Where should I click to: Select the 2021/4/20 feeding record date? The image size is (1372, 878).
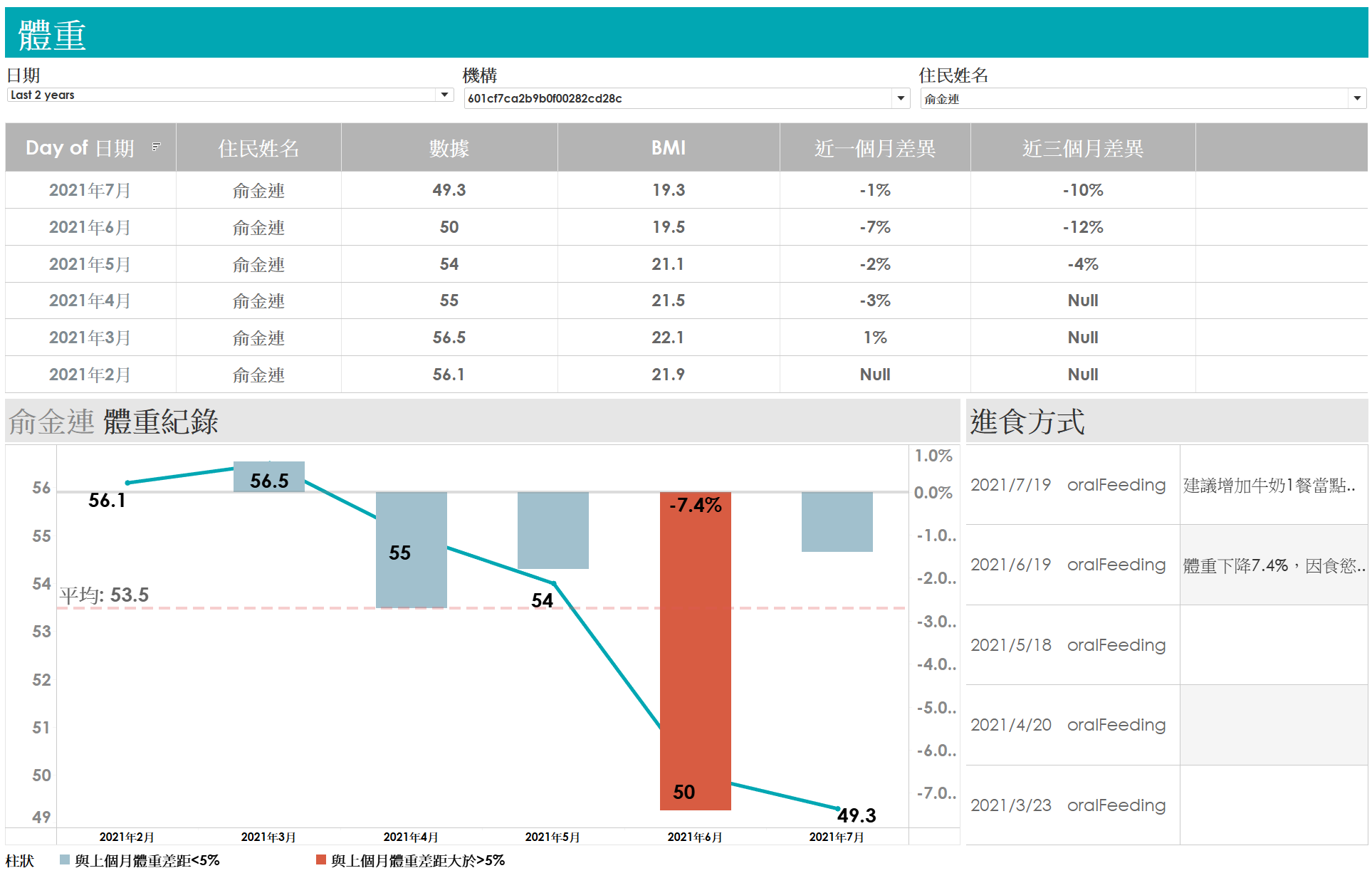click(1011, 725)
